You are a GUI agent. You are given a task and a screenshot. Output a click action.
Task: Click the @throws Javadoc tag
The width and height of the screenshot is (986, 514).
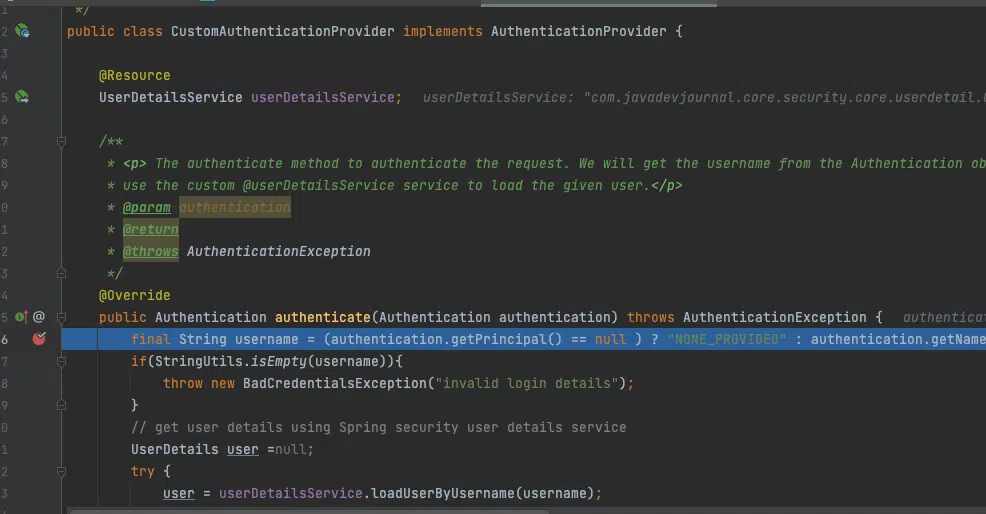pyautogui.click(x=151, y=252)
